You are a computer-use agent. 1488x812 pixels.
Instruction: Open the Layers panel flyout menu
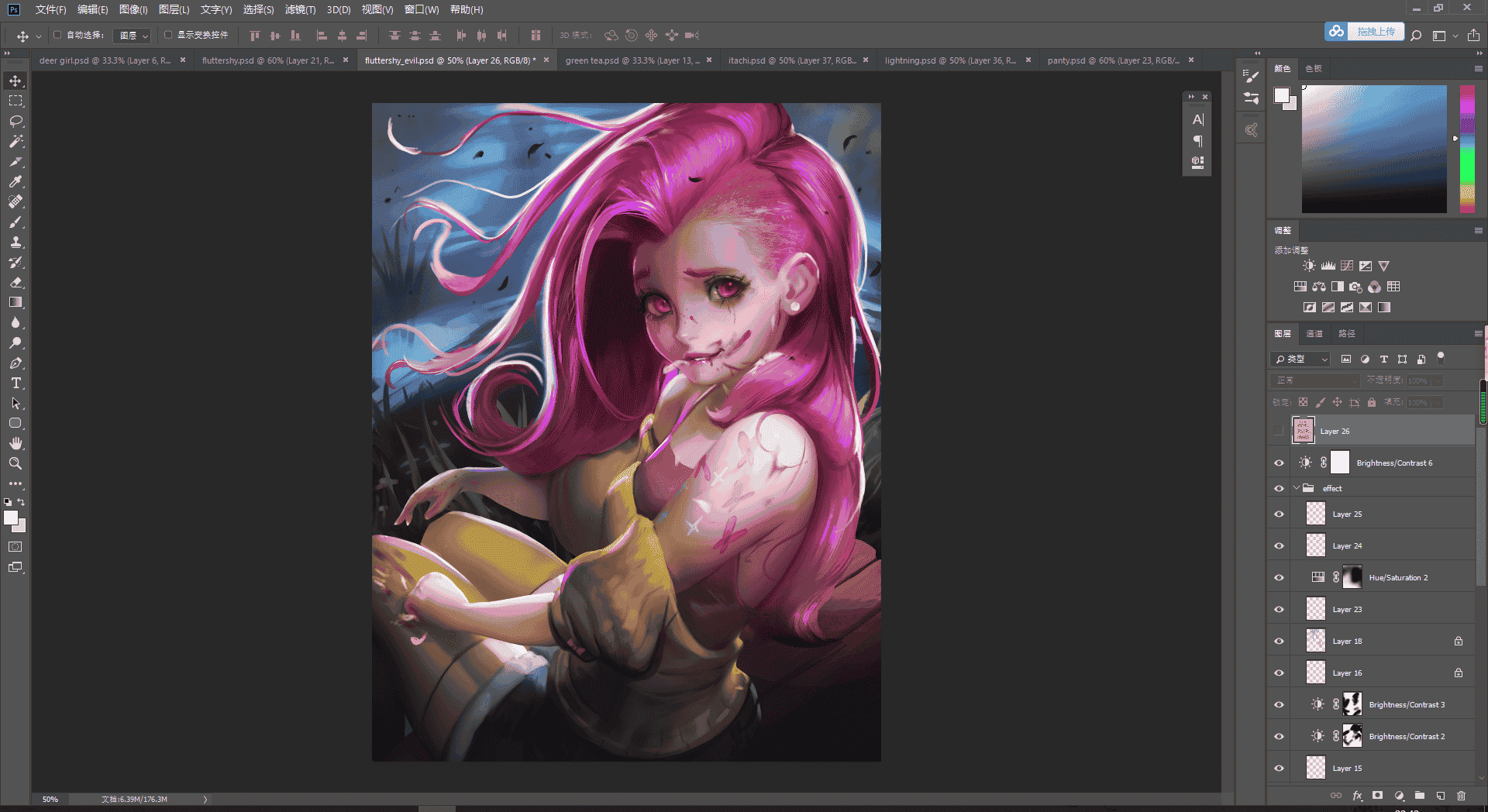(1478, 333)
